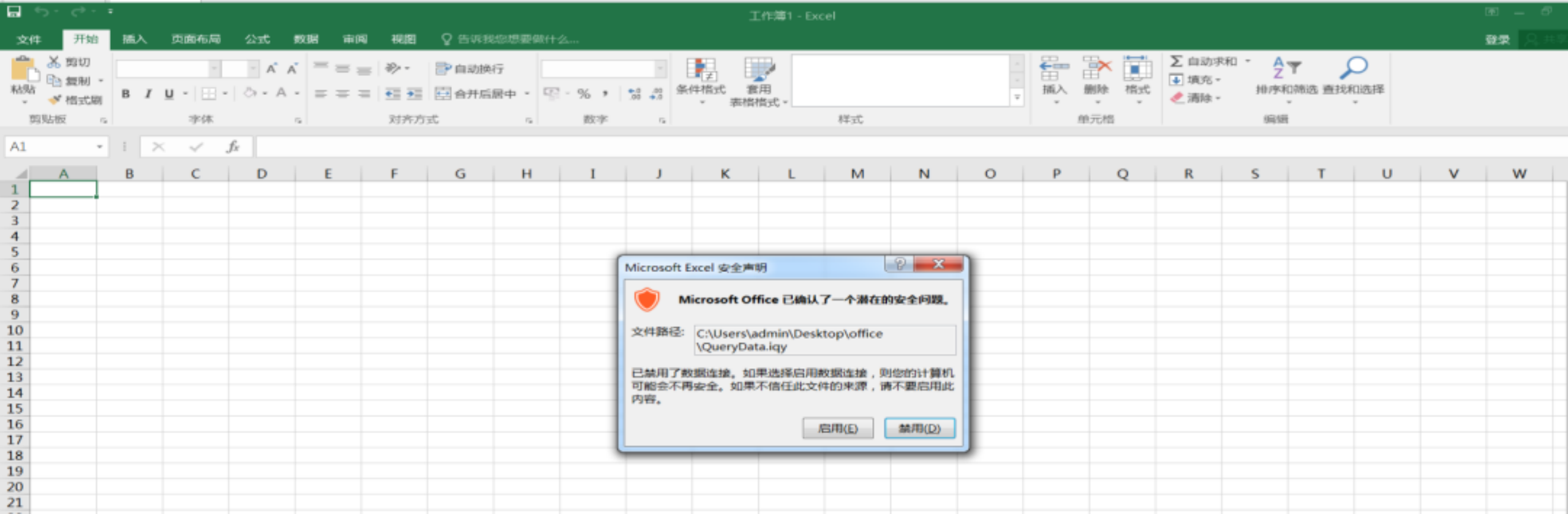Open the File (文件) tab
Screen dimensions: 1568x514
pyautogui.click(x=29, y=39)
